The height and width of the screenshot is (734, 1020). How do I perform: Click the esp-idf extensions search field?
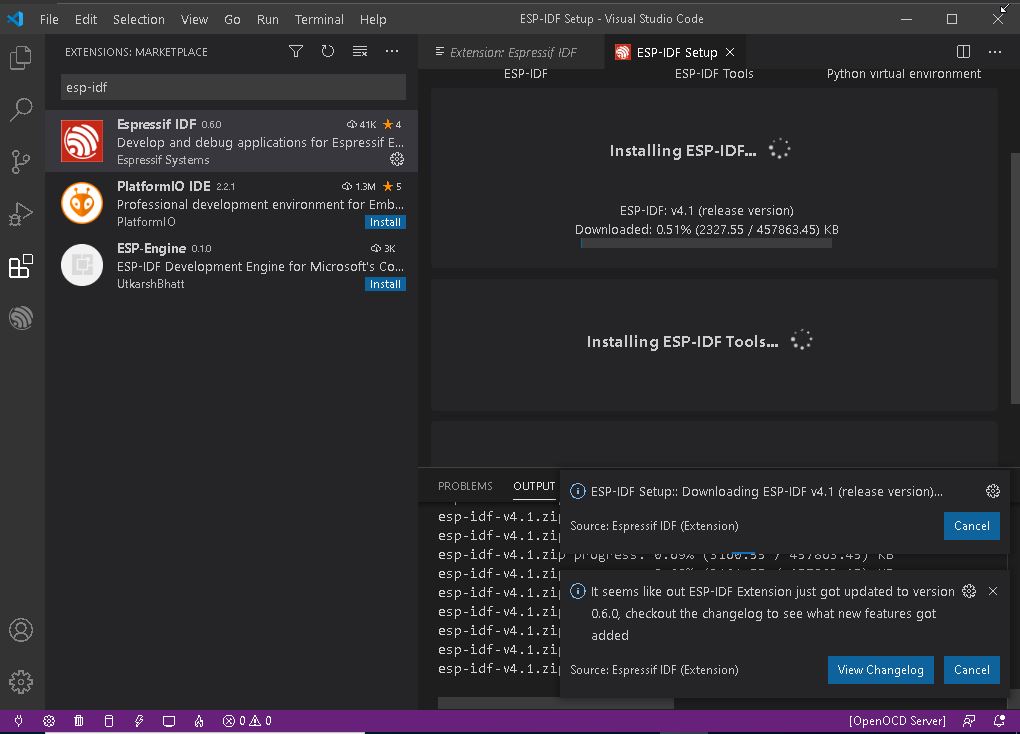coord(233,87)
